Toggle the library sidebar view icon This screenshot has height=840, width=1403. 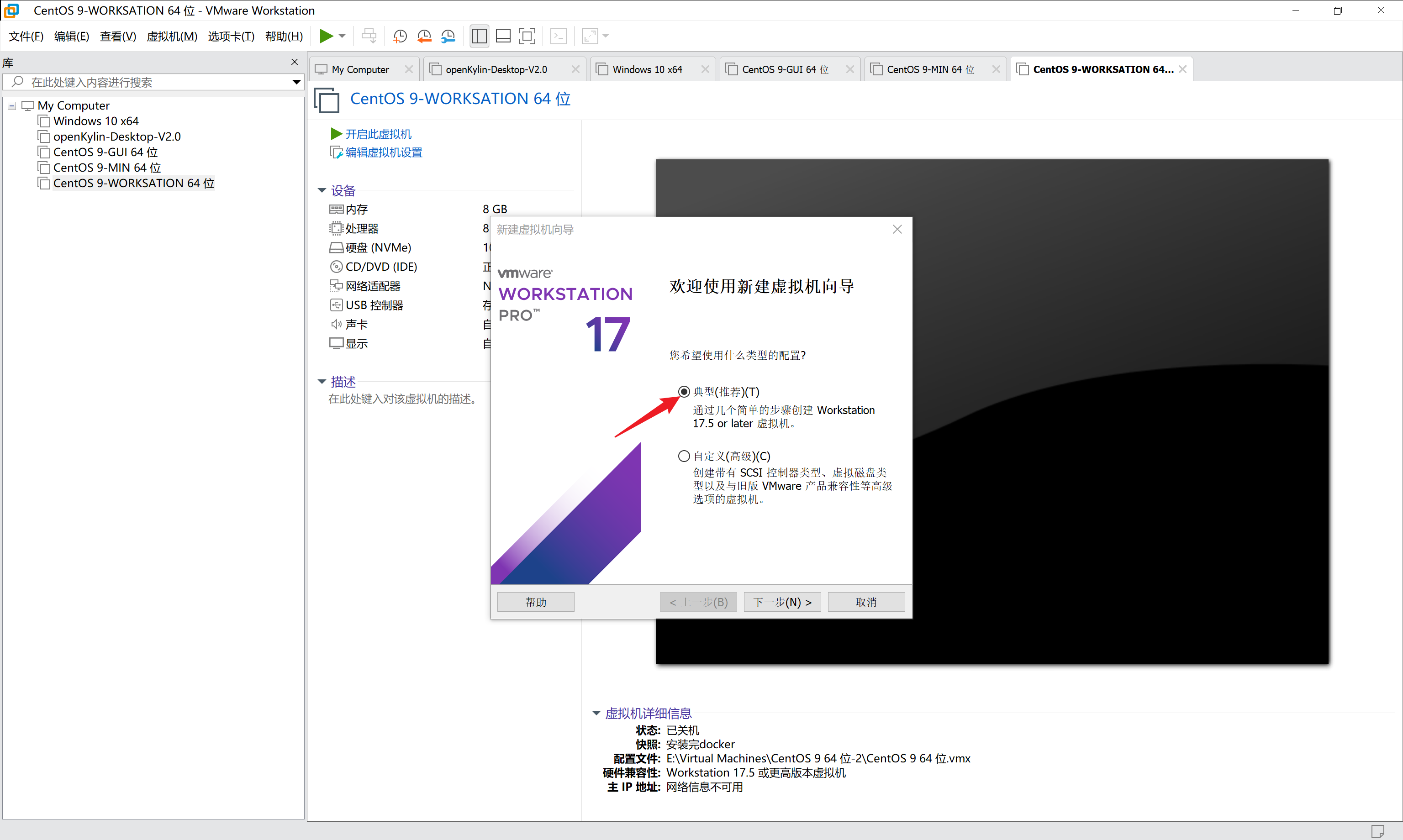(x=479, y=36)
